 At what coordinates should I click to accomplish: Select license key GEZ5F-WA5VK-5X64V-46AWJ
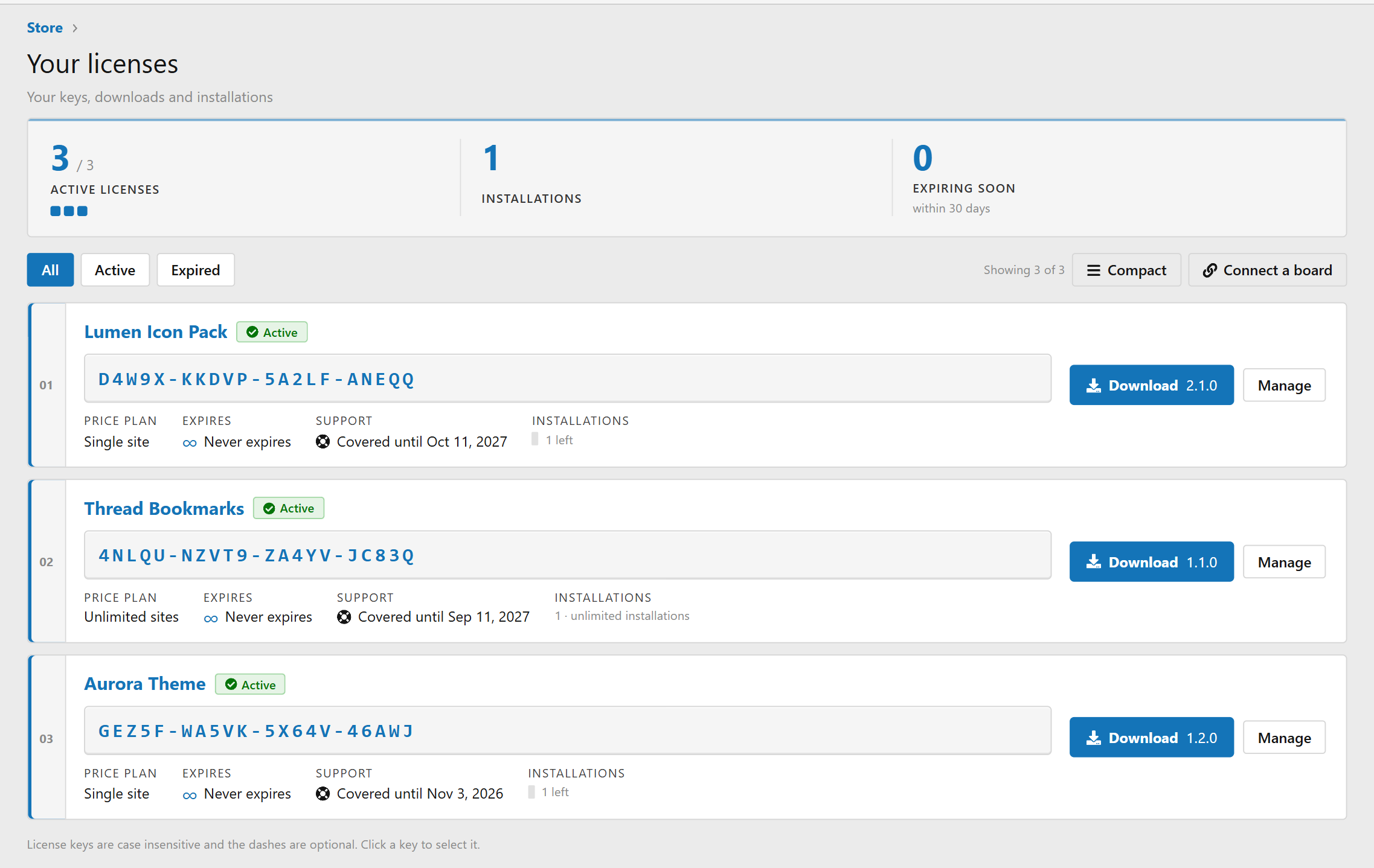pyautogui.click(x=568, y=731)
